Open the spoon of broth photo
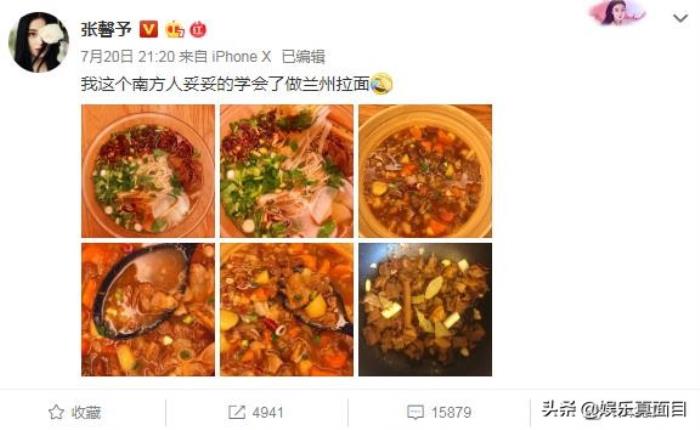700x430 pixels. point(148,309)
